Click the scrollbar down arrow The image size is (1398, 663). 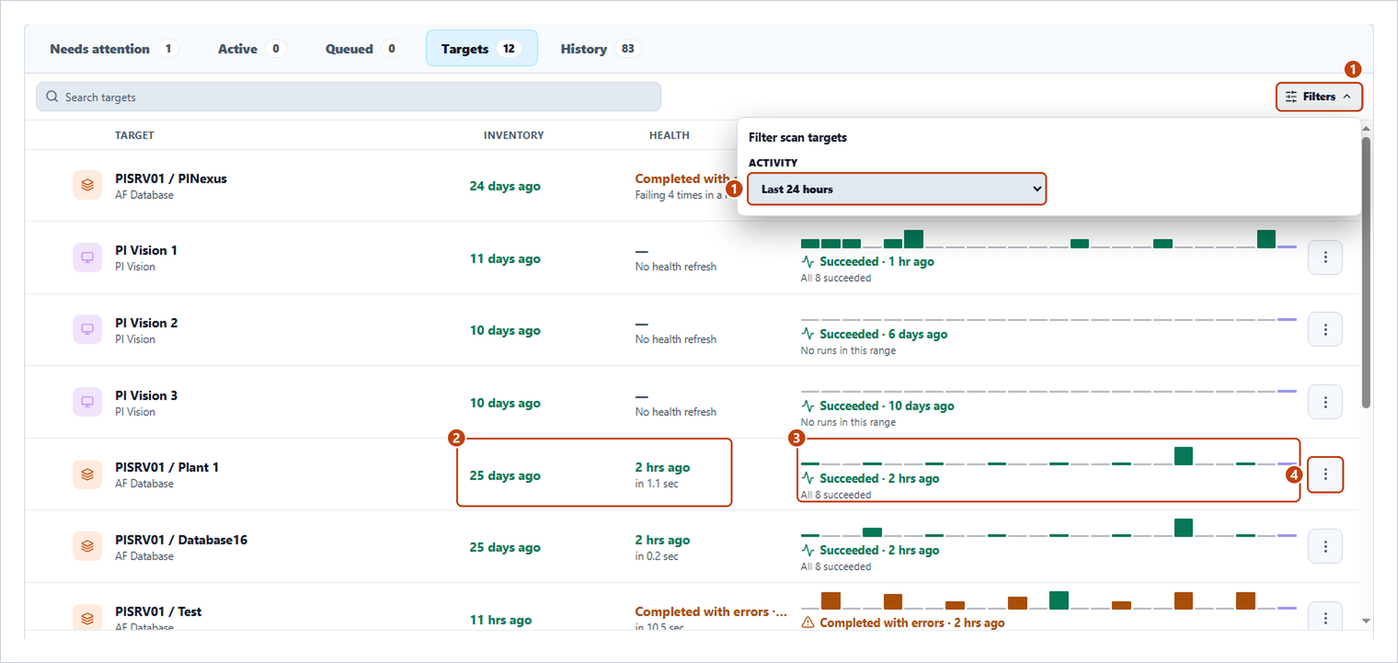[x=1366, y=621]
